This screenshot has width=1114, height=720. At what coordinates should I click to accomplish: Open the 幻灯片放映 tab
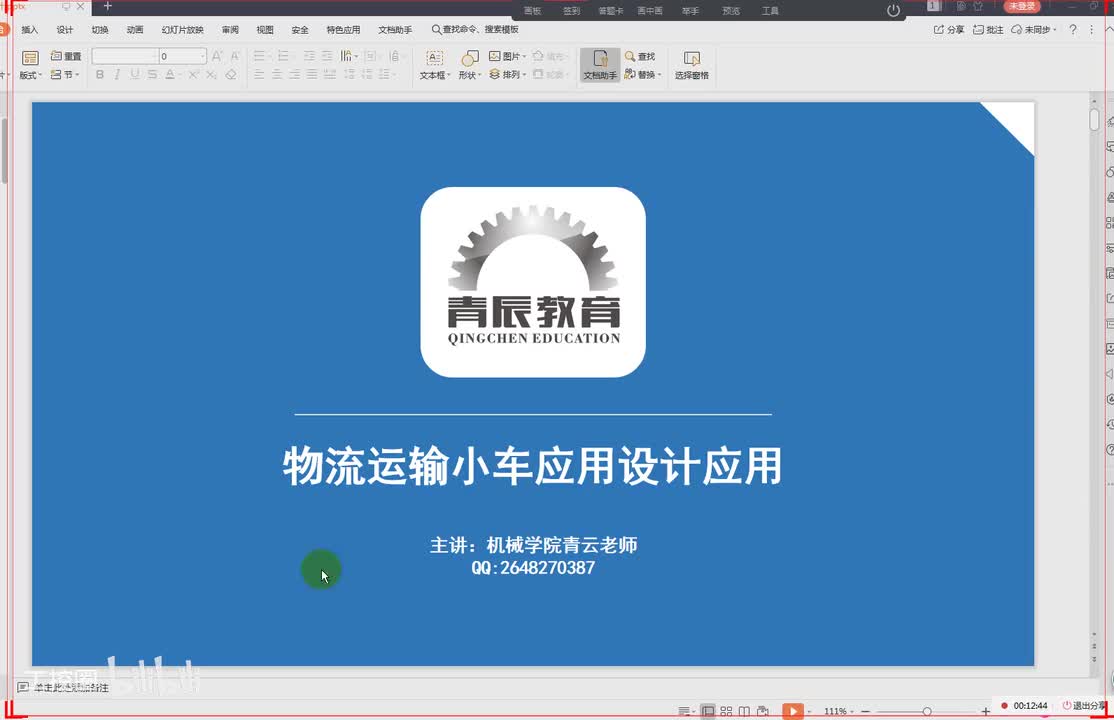pyautogui.click(x=183, y=30)
